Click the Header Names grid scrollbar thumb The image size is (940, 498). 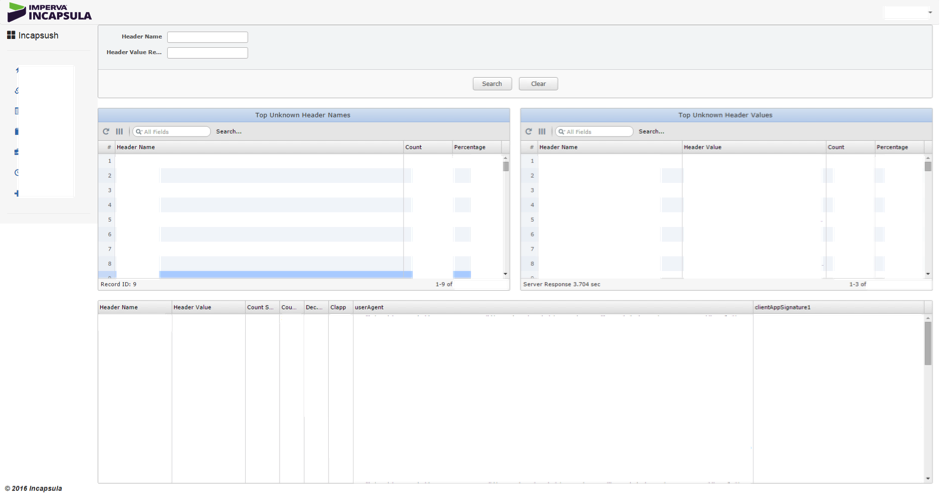(506, 167)
